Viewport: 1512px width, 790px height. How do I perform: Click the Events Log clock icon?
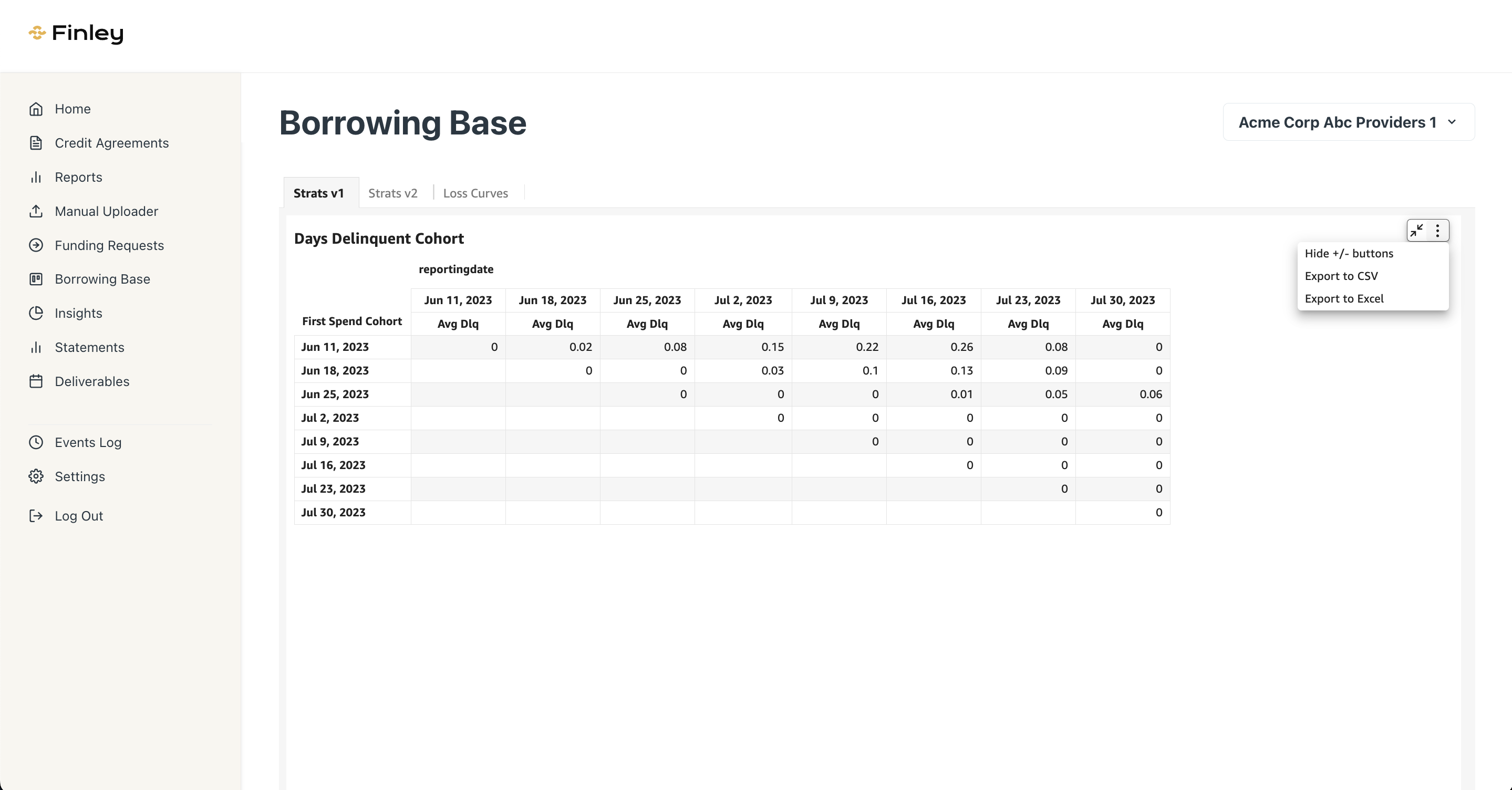[x=36, y=443]
